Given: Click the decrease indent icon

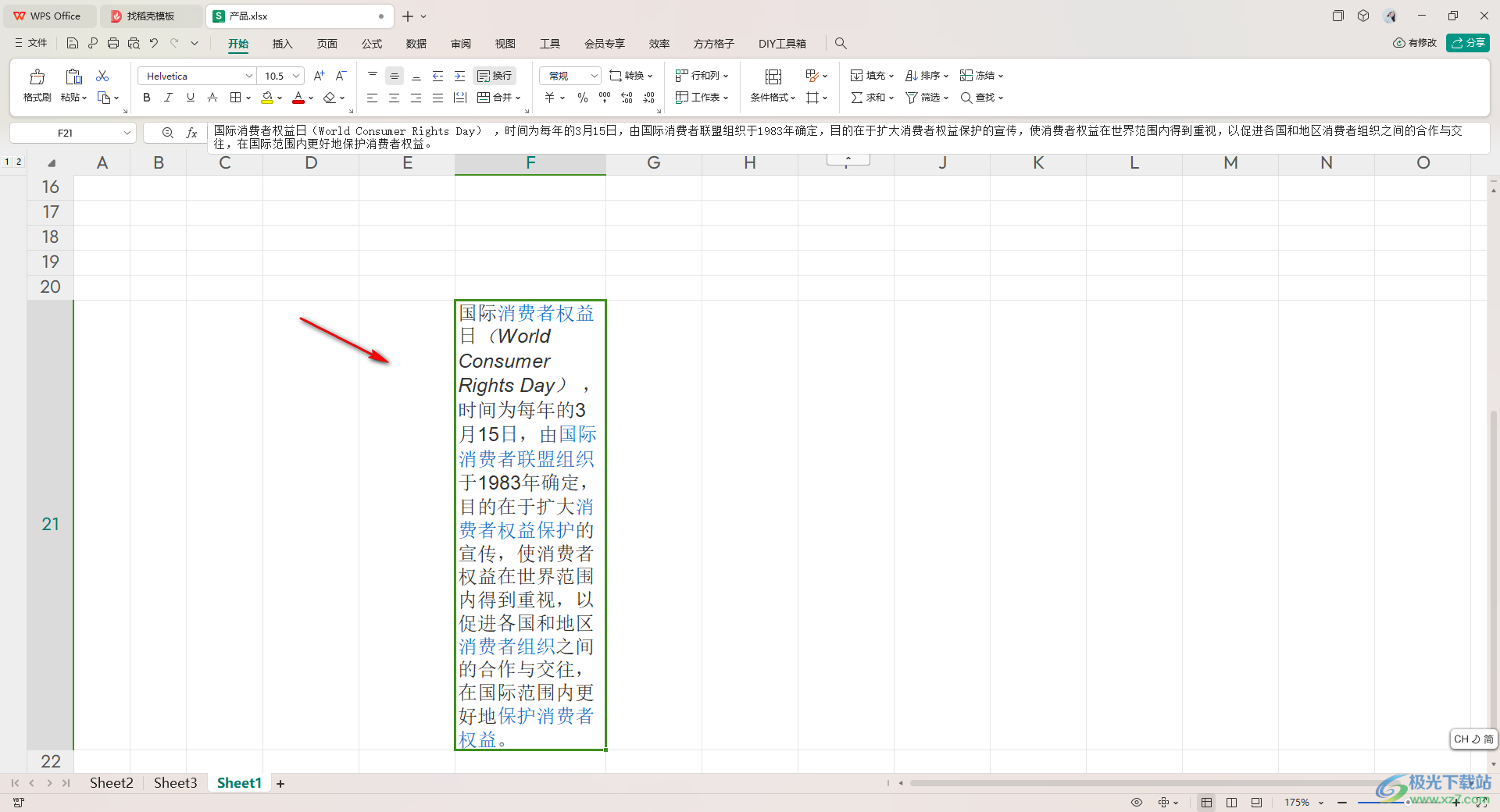Looking at the screenshot, I should coord(438,76).
